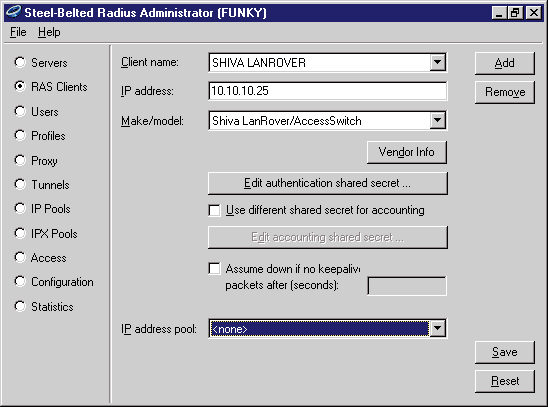Click the Steel-Belted Radius title bar icon
The height and width of the screenshot is (407, 548).
(x=14, y=13)
